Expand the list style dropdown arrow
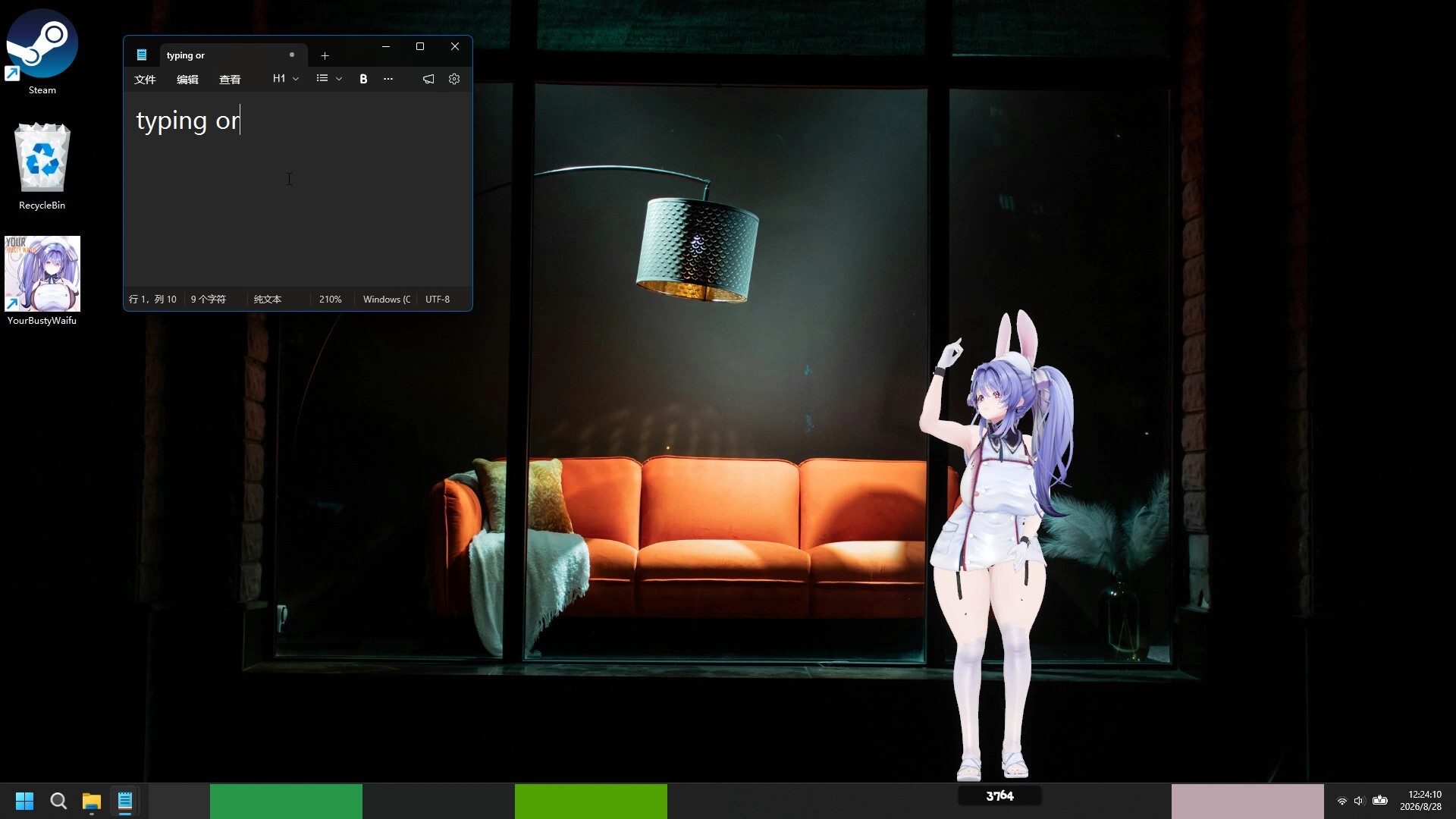Viewport: 1456px width, 819px height. pyautogui.click(x=339, y=79)
